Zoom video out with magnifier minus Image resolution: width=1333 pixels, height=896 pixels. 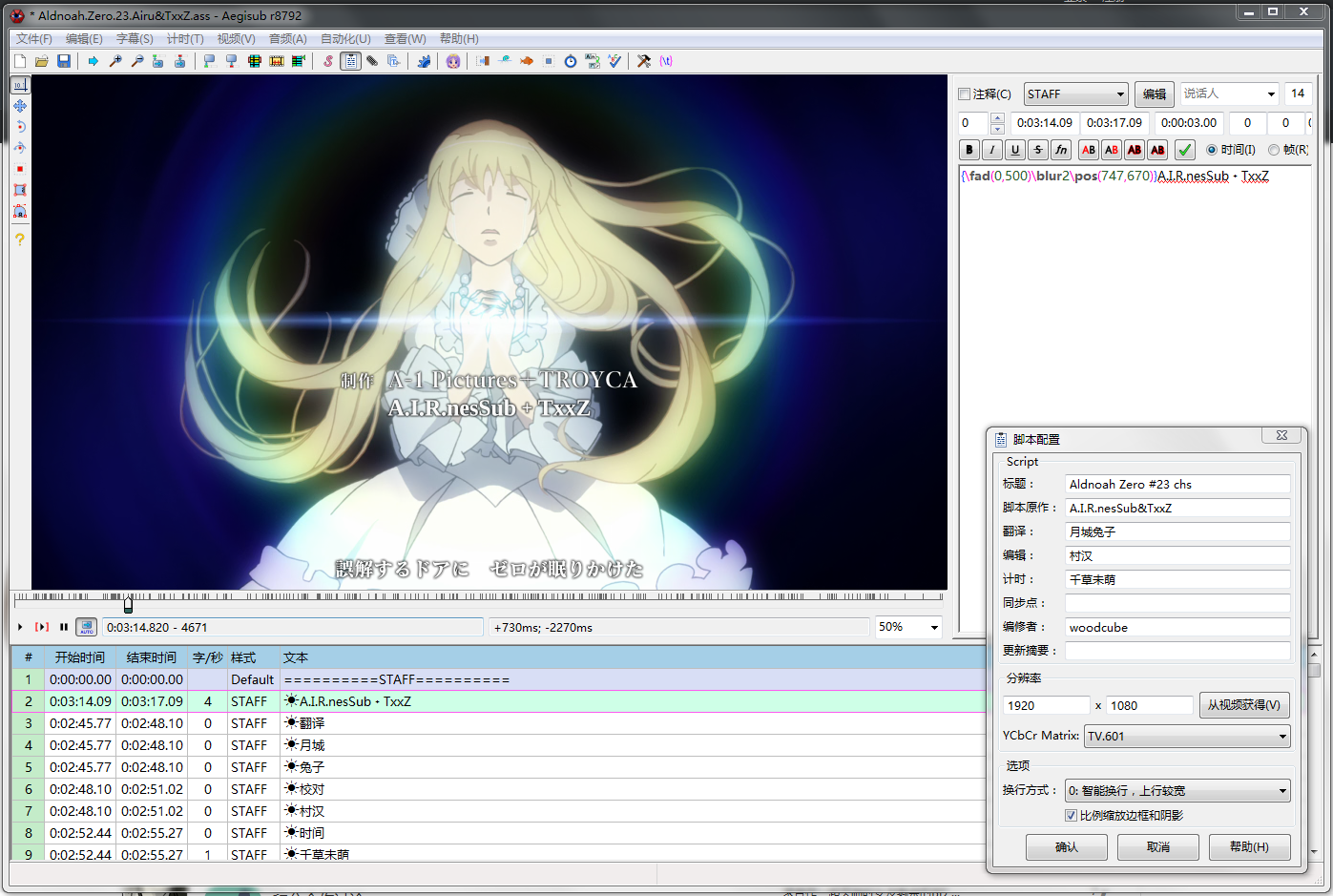coord(137,61)
